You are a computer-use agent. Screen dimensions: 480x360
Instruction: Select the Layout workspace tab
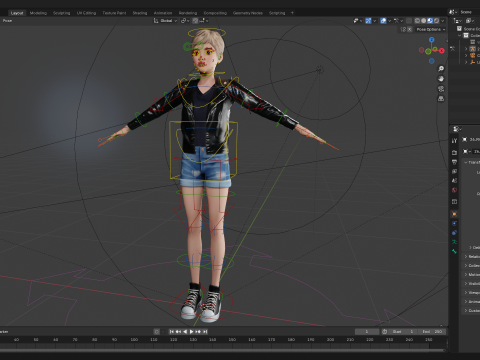coord(17,13)
